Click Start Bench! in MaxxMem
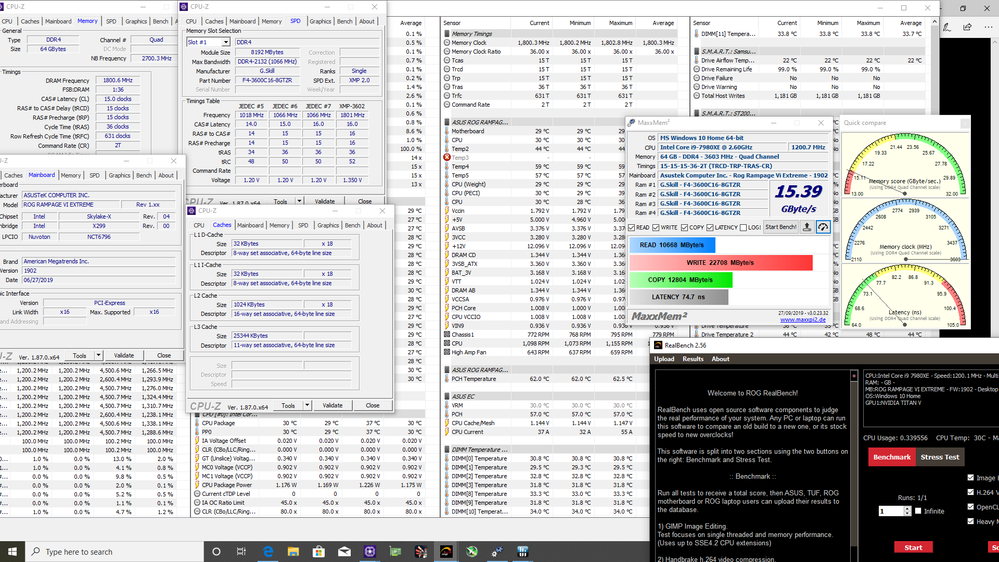 tap(780, 227)
